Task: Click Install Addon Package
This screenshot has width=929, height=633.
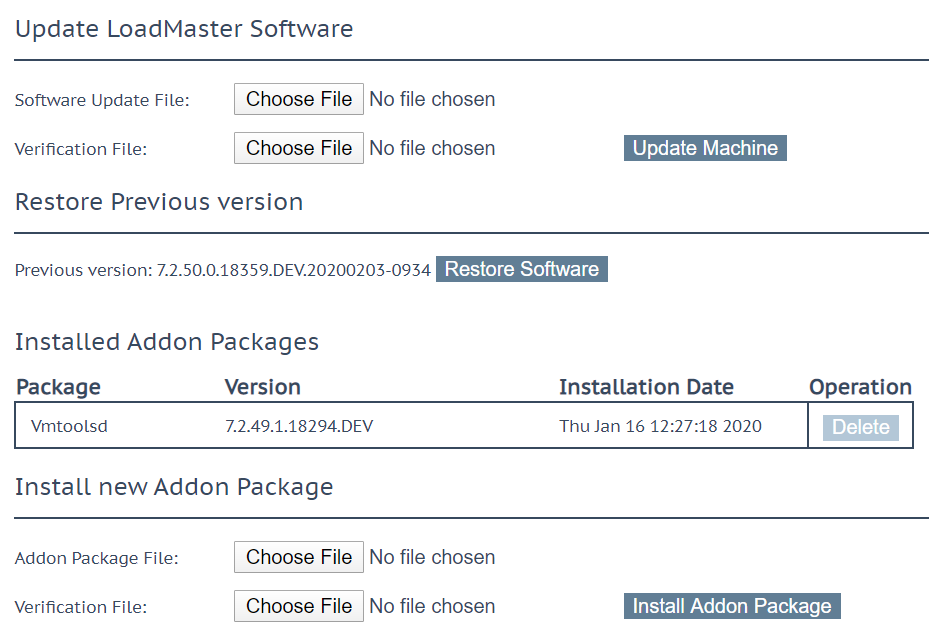Action: point(732,606)
